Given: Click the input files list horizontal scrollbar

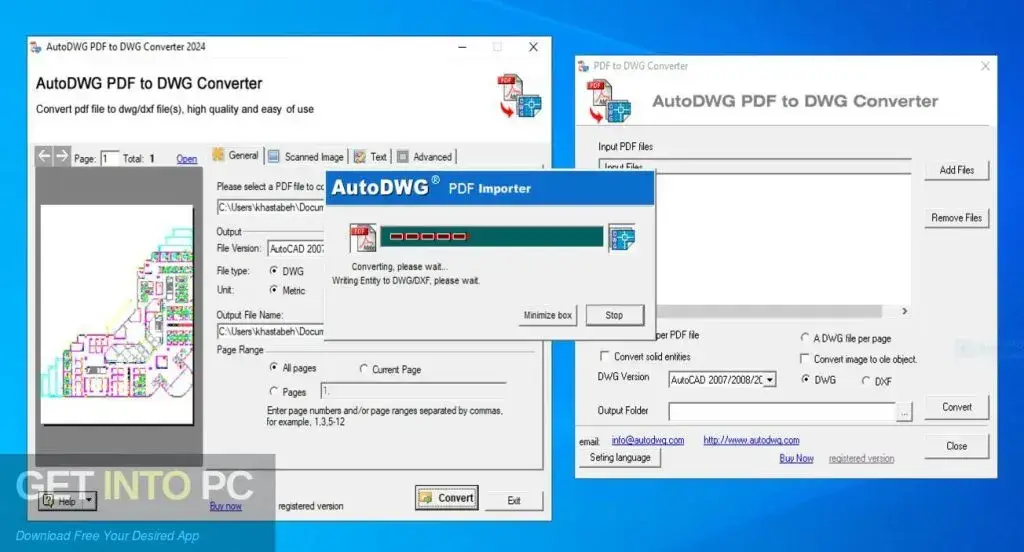Looking at the screenshot, I should click(768, 312).
